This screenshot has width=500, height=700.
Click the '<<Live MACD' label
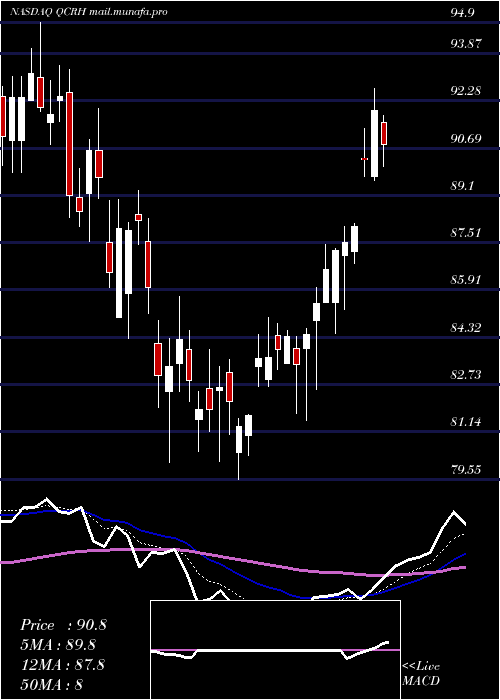pos(421,674)
